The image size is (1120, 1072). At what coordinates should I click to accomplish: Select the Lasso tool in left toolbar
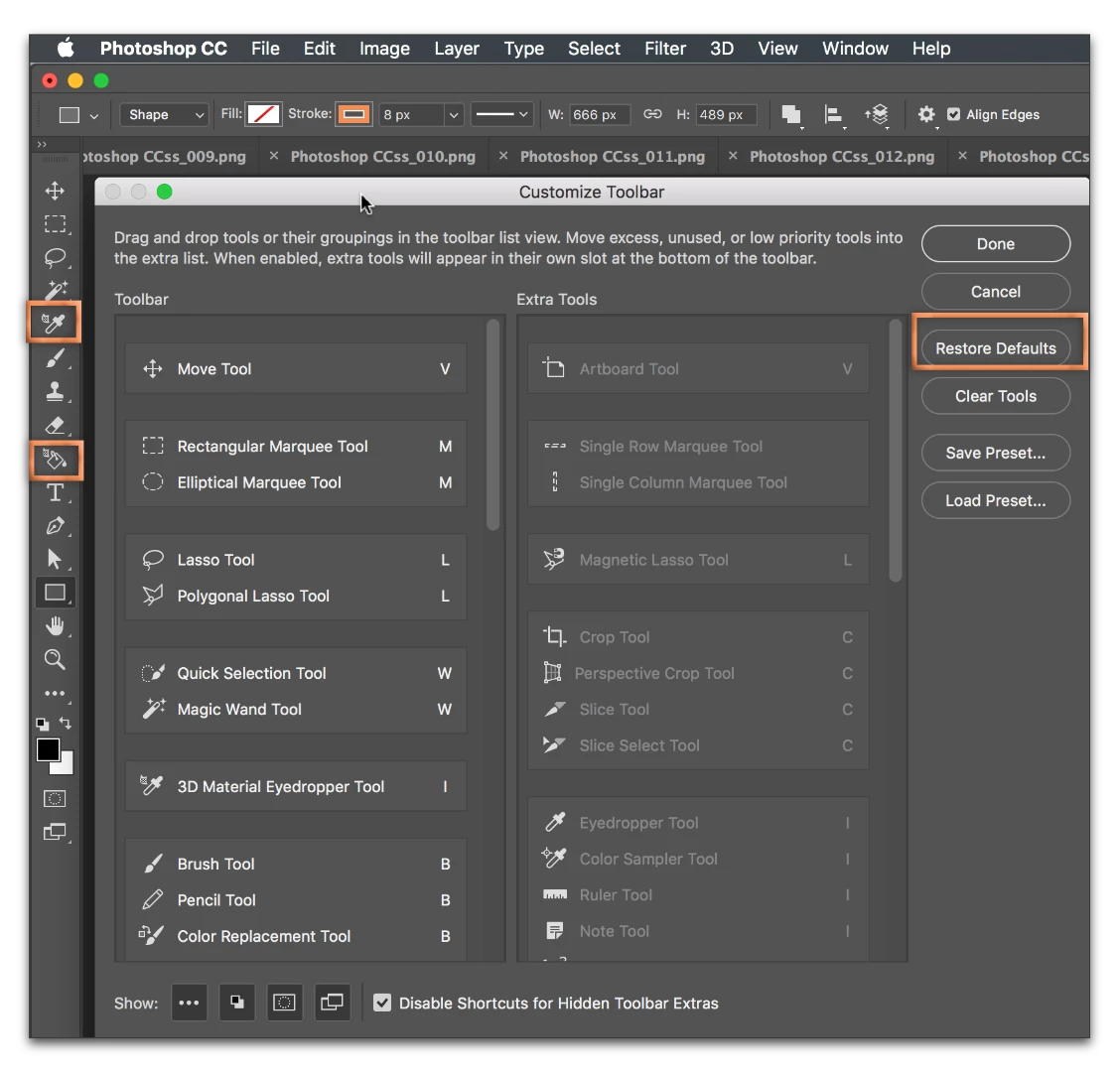[x=55, y=258]
